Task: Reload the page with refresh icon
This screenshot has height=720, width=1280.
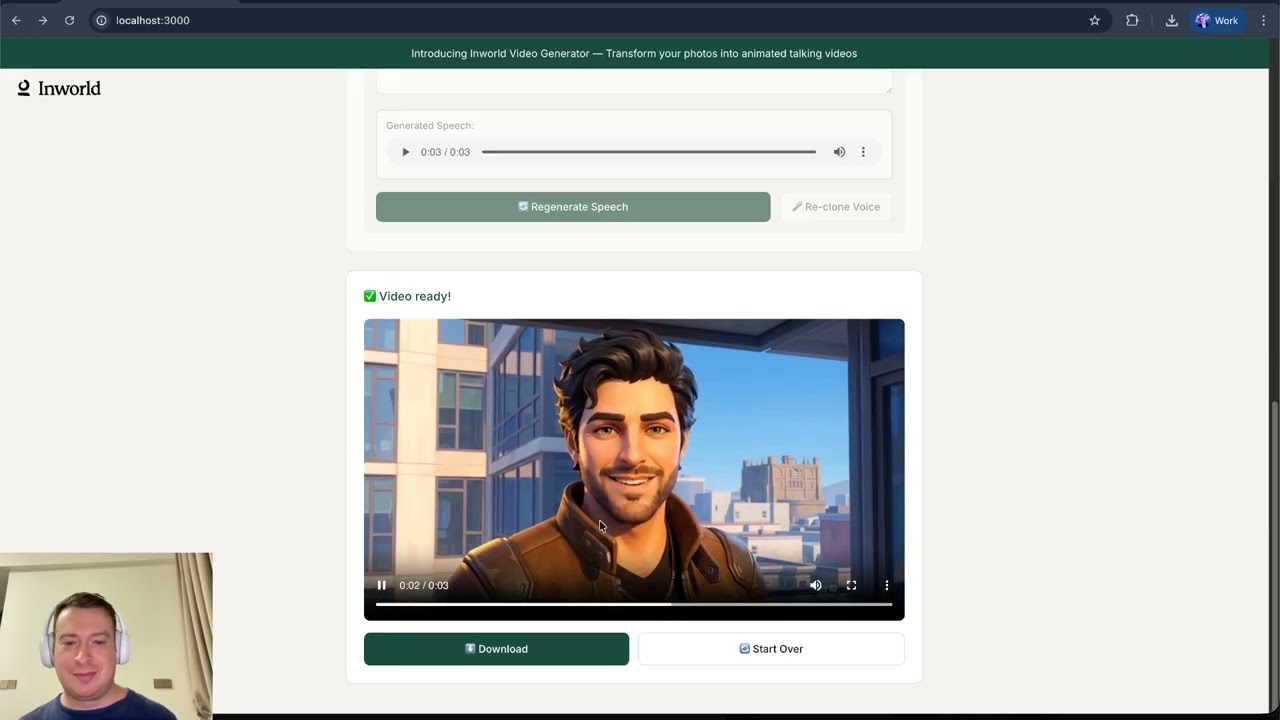Action: tap(69, 20)
